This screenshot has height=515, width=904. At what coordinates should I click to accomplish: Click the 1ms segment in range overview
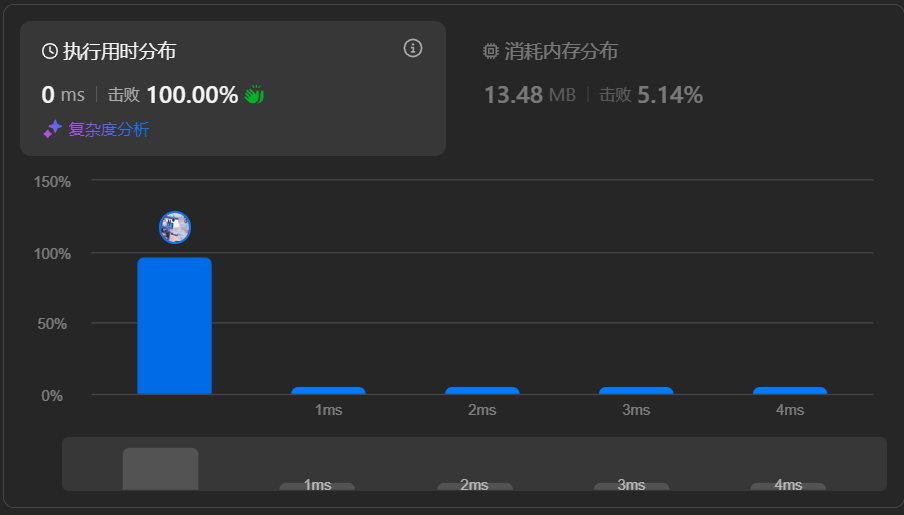(x=317, y=486)
